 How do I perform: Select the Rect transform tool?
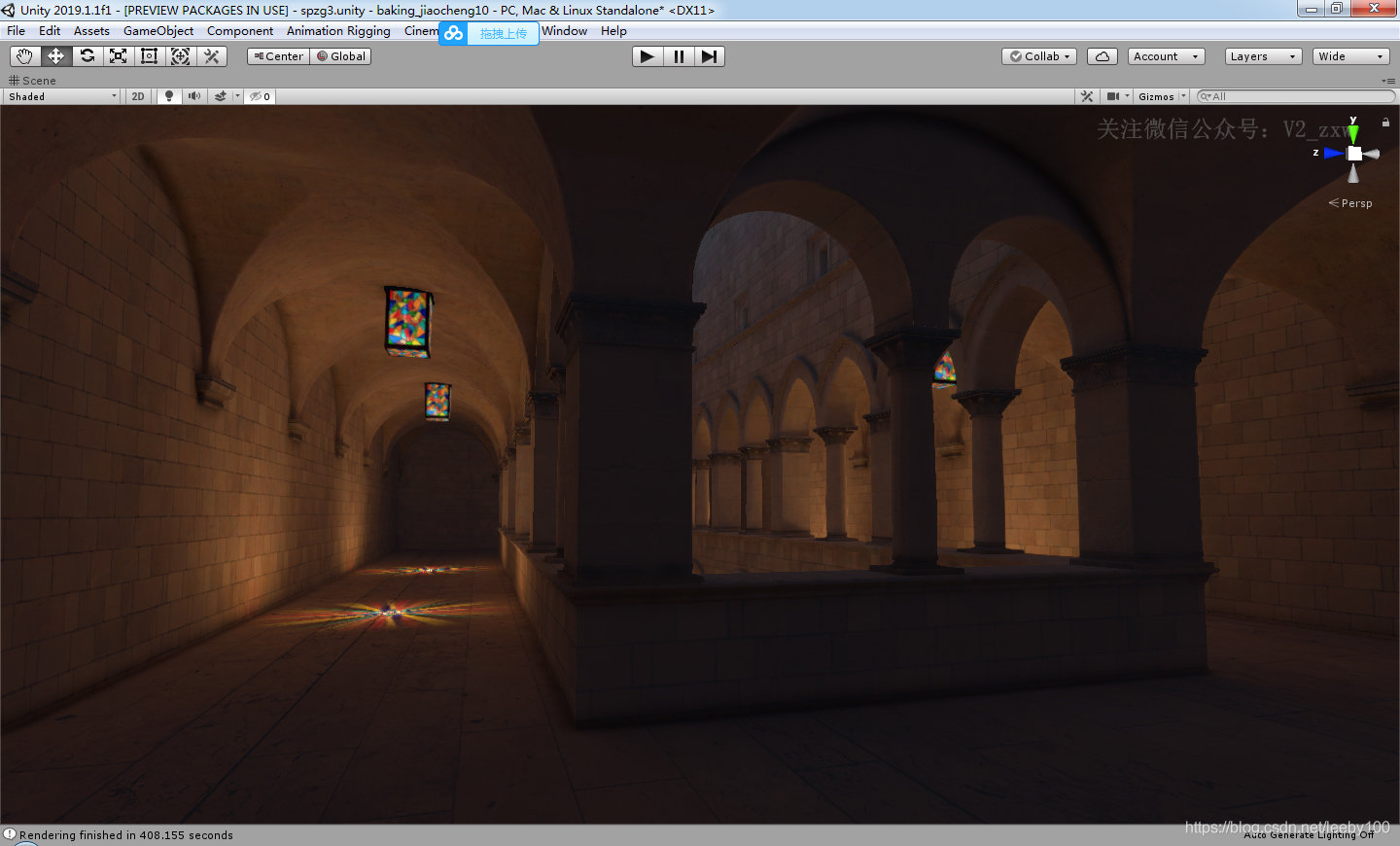click(149, 56)
